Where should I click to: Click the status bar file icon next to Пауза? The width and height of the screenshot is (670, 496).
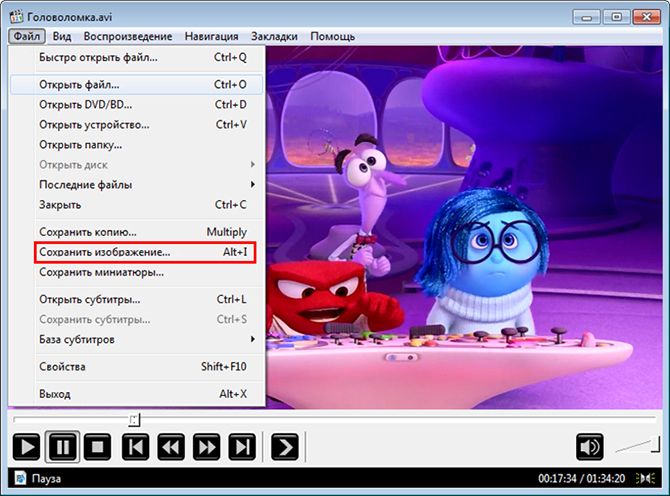point(20,478)
